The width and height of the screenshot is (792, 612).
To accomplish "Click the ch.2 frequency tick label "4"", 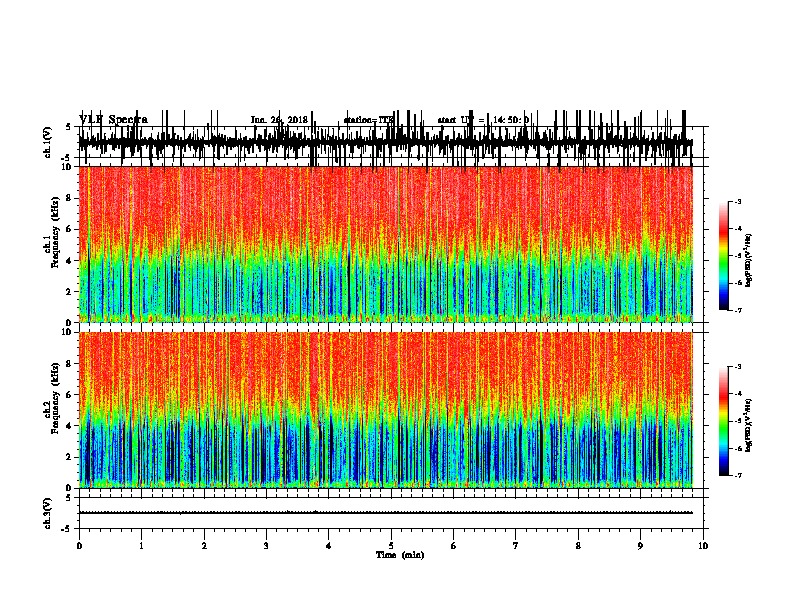I will (x=69, y=426).
